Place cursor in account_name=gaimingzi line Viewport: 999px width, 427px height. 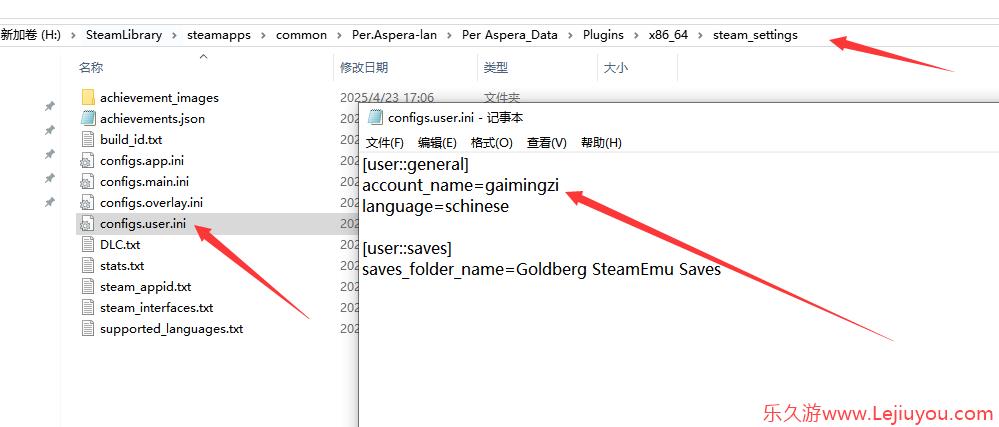461,186
